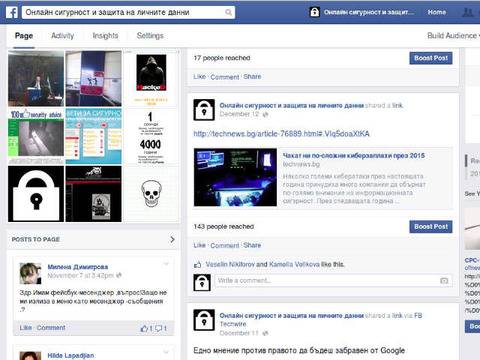480x360 pixels.
Task: Click Like under 143 people reached post
Action: coord(199,245)
